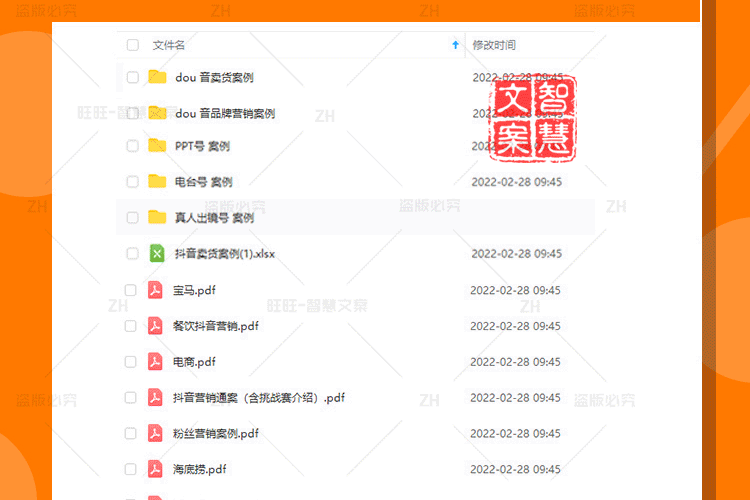Open the PPT号 案例 folder name
Image resolution: width=750 pixels, height=500 pixels.
point(202,146)
